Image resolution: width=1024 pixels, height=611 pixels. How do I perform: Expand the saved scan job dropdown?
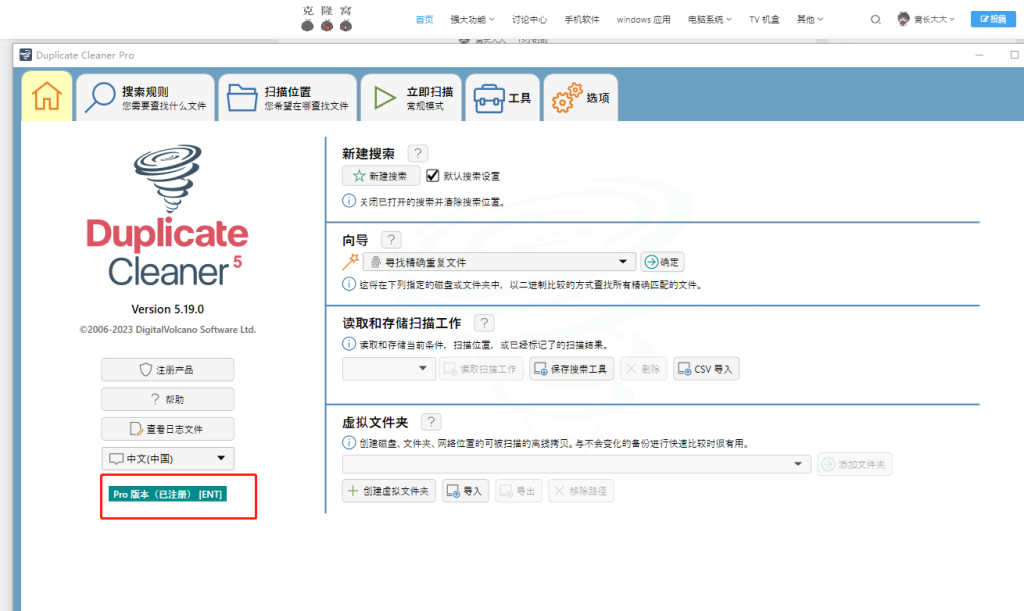(387, 368)
